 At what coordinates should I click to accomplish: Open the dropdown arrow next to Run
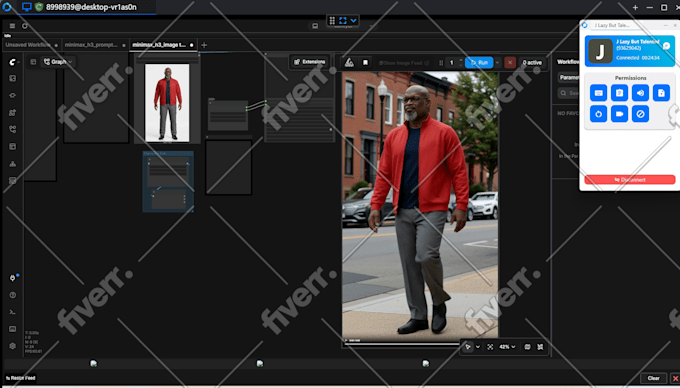point(497,63)
